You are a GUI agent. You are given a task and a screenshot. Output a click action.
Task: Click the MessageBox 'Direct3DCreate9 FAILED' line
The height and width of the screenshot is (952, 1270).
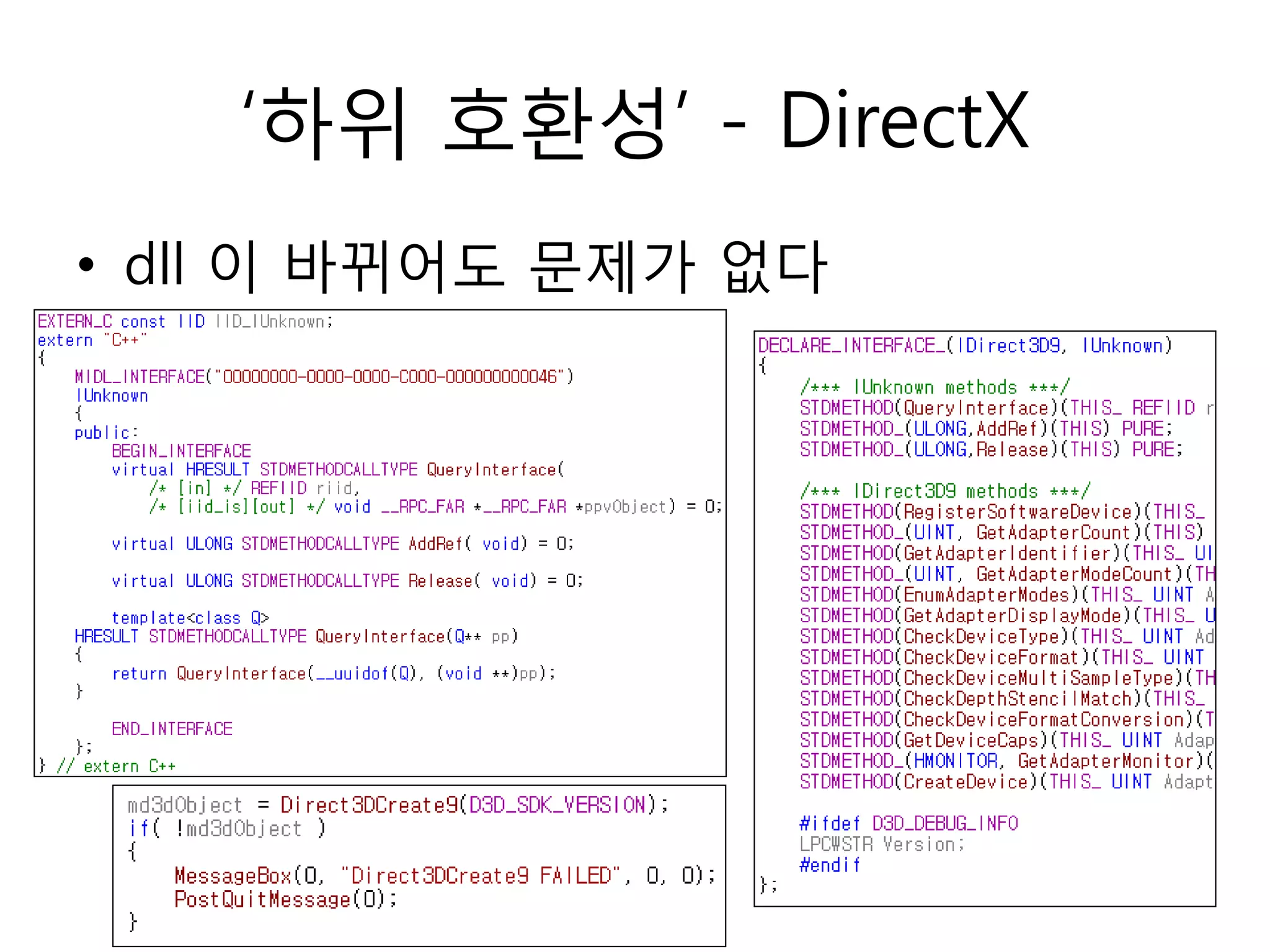point(445,876)
